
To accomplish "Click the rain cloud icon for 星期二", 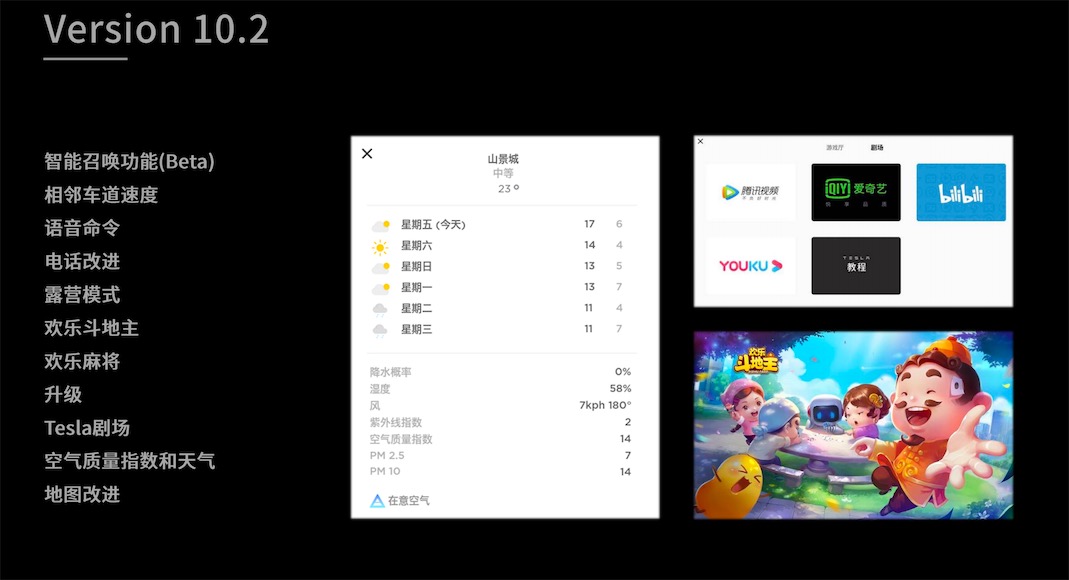I will coord(380,307).
